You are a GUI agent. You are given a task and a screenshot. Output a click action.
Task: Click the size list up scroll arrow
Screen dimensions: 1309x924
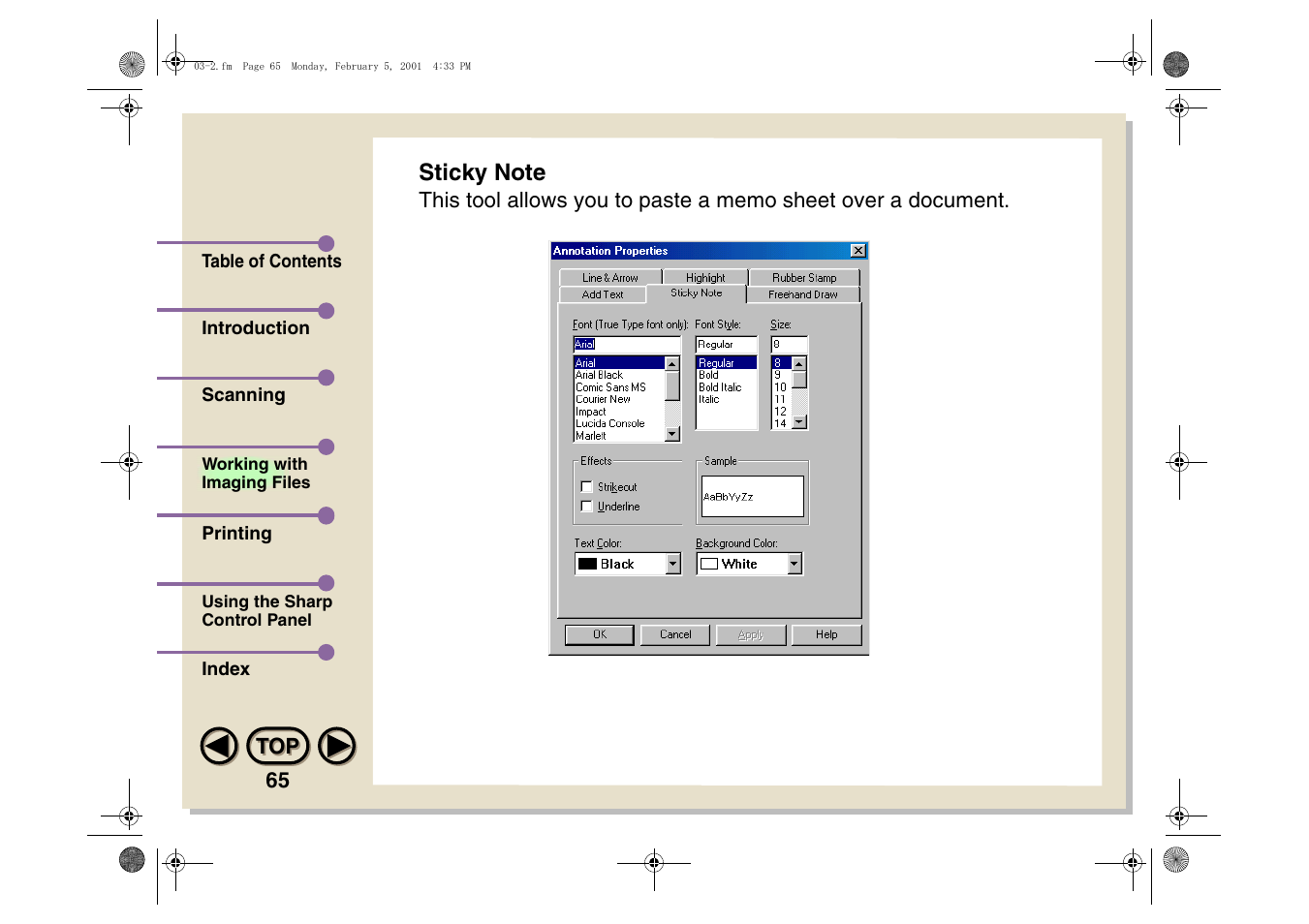coord(799,363)
